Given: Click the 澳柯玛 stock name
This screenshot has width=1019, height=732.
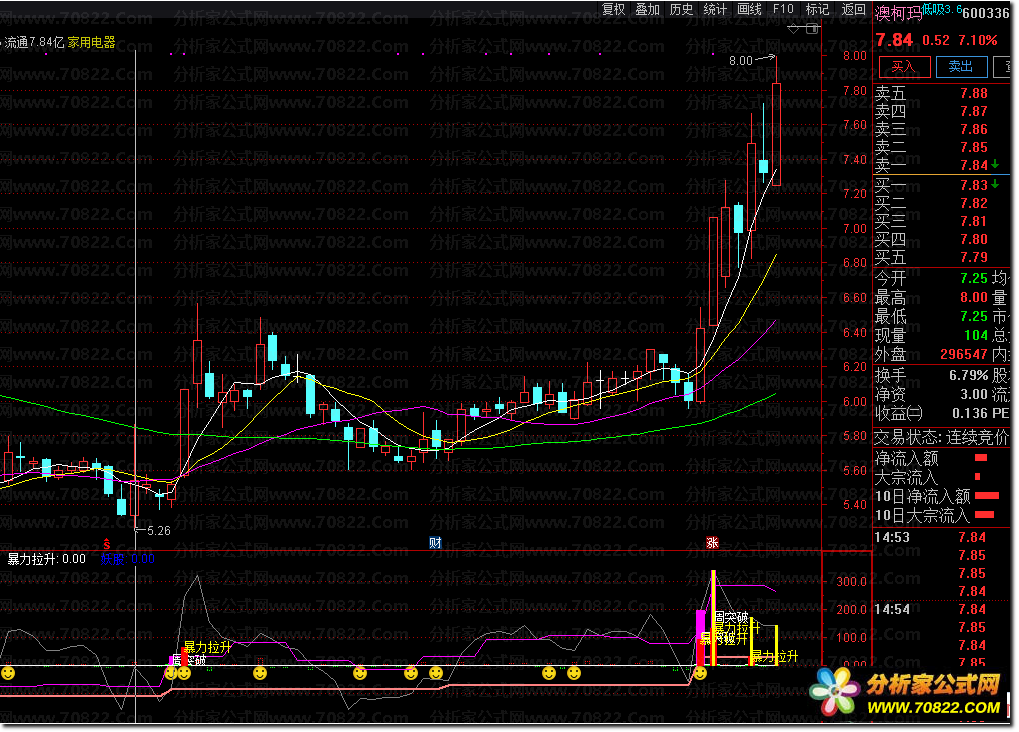Looking at the screenshot, I should point(898,13).
